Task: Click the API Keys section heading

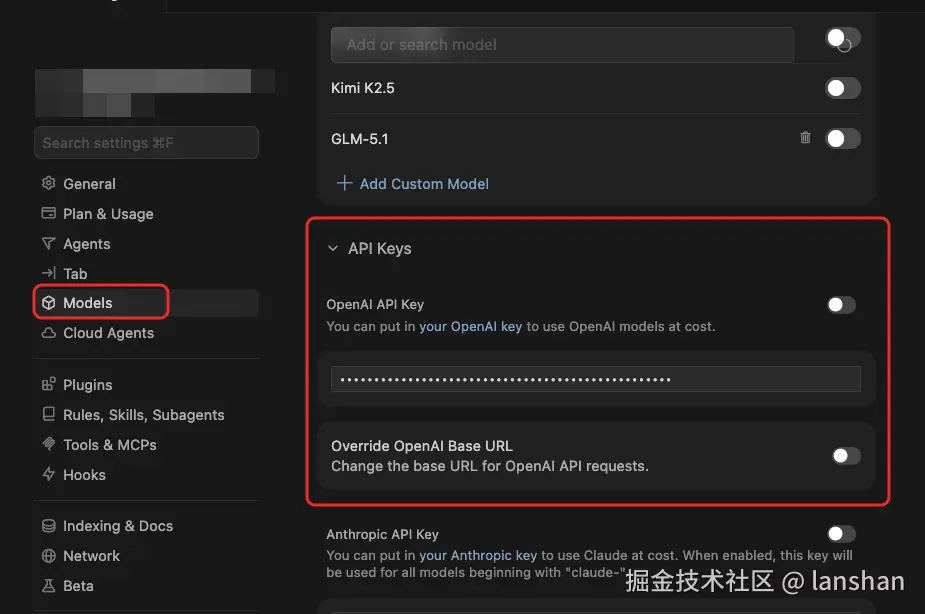Action: (x=379, y=248)
